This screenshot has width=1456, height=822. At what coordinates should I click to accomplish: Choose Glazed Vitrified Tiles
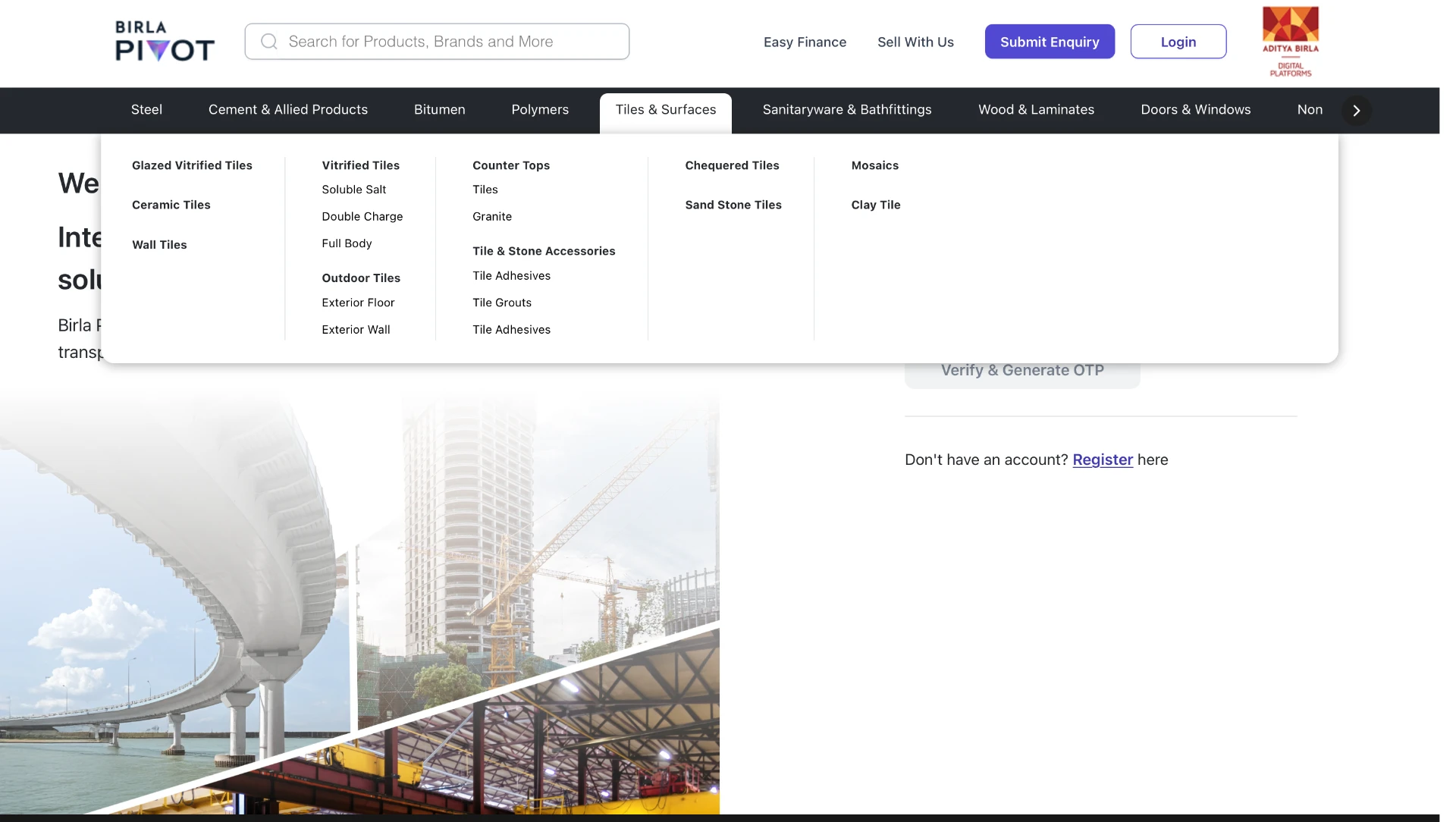pyautogui.click(x=192, y=165)
